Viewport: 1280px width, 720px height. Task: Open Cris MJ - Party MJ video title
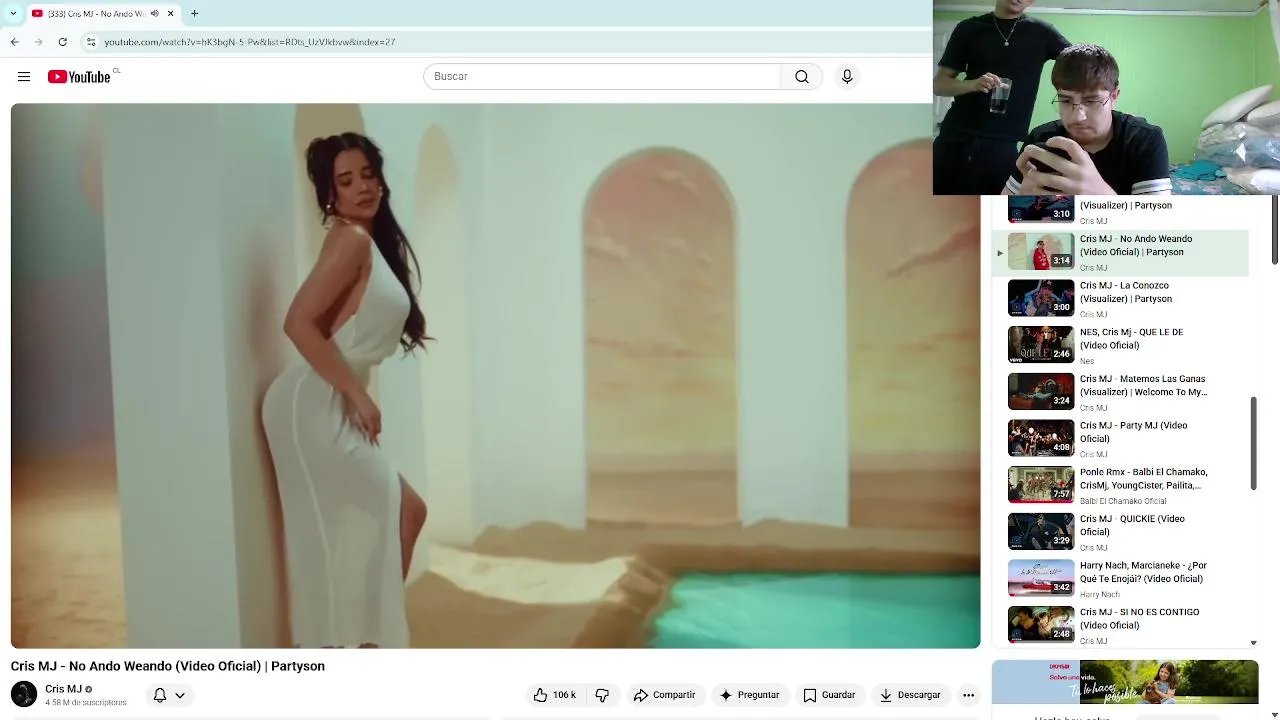(1133, 432)
